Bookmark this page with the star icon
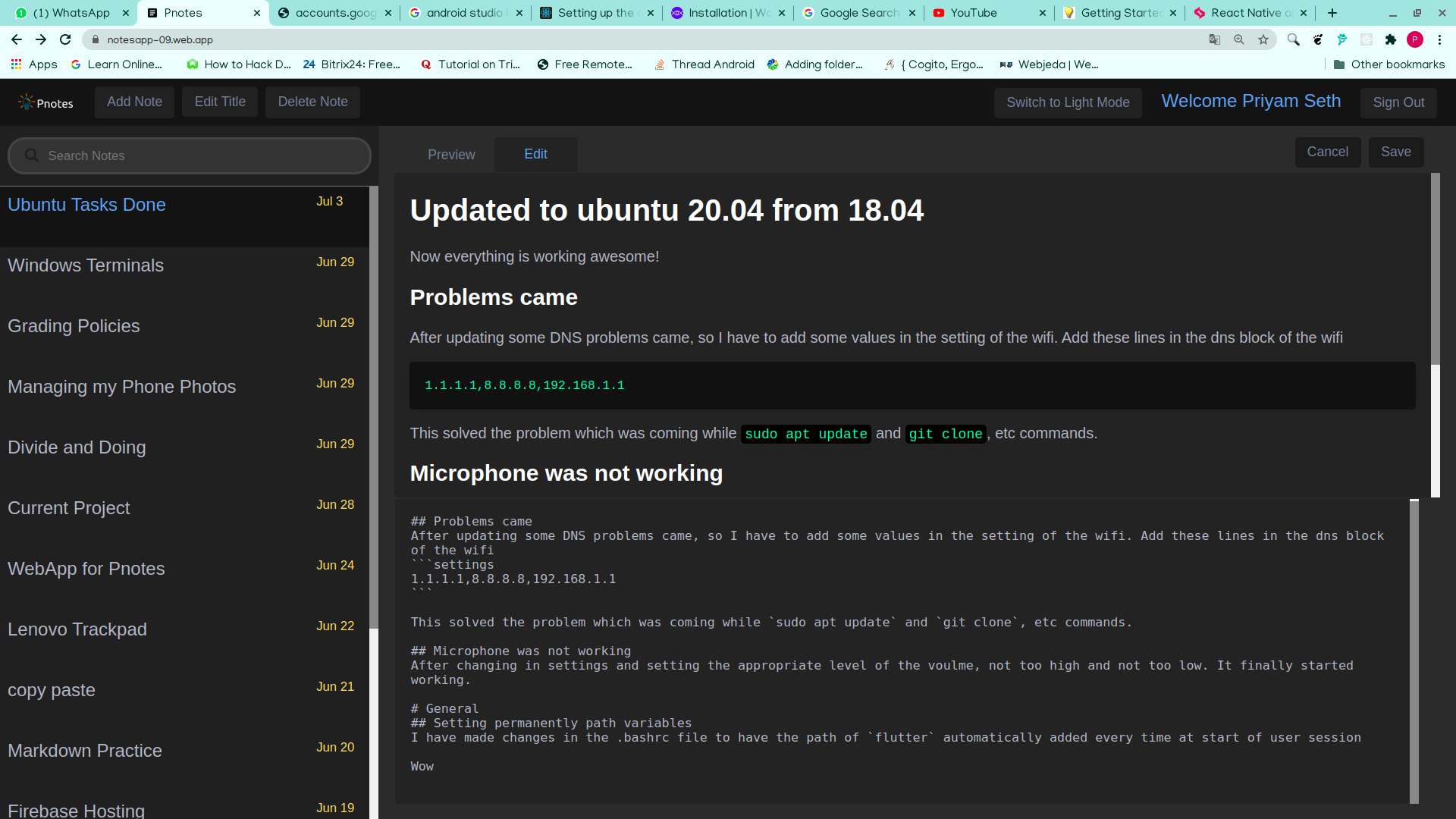1456x819 pixels. [x=1263, y=39]
